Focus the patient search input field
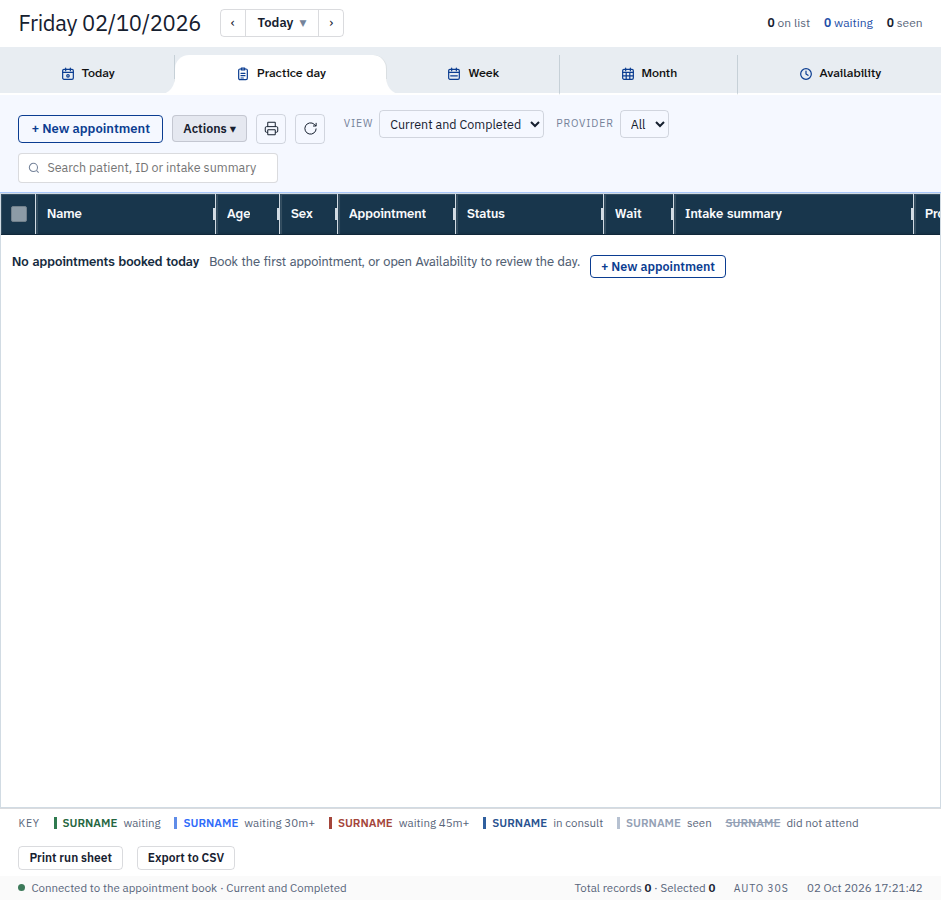 click(x=148, y=168)
